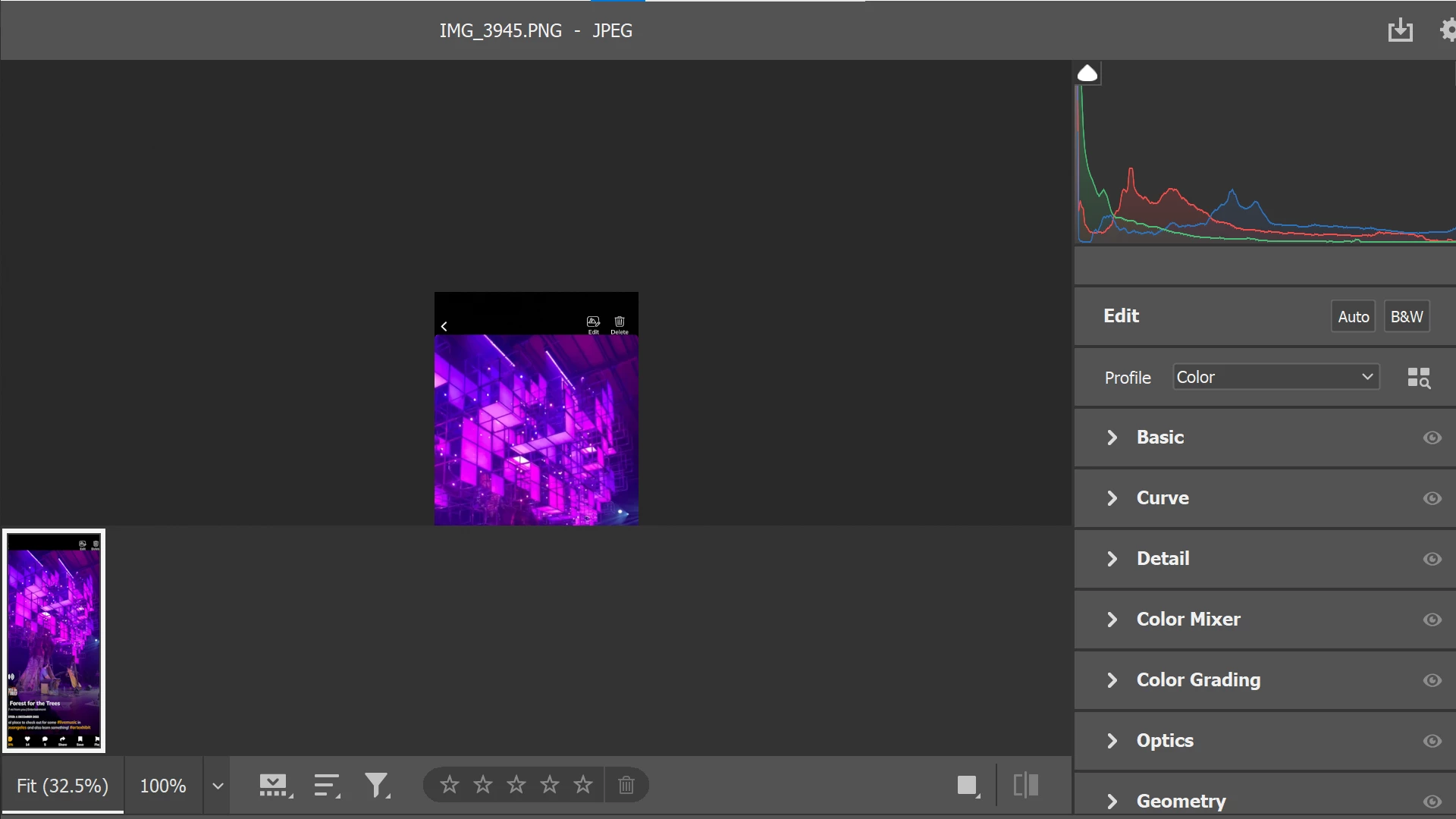The width and height of the screenshot is (1456, 819).
Task: Open the Profile Color dropdown
Action: (x=1276, y=377)
